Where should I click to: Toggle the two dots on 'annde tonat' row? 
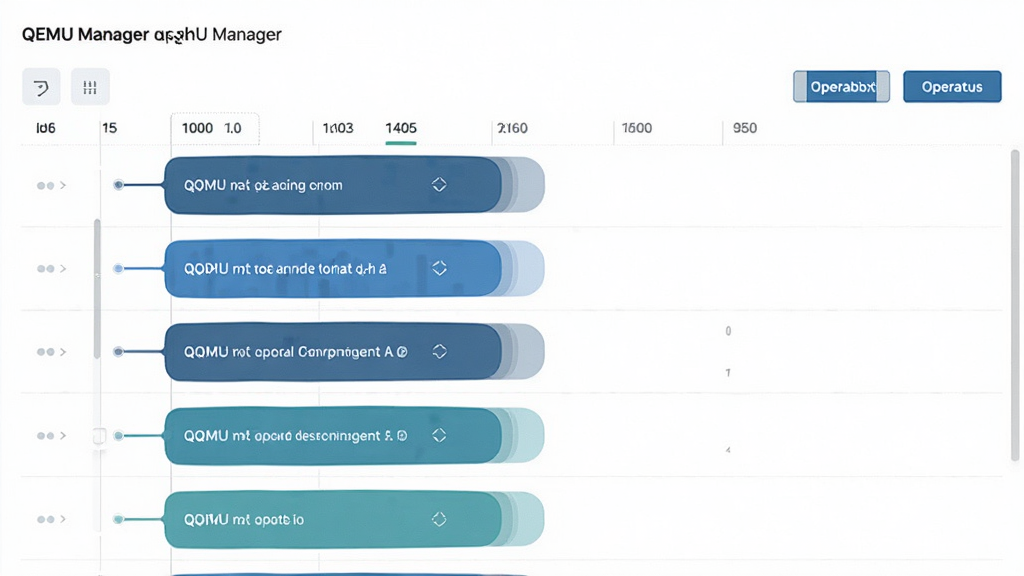pyautogui.click(x=46, y=268)
